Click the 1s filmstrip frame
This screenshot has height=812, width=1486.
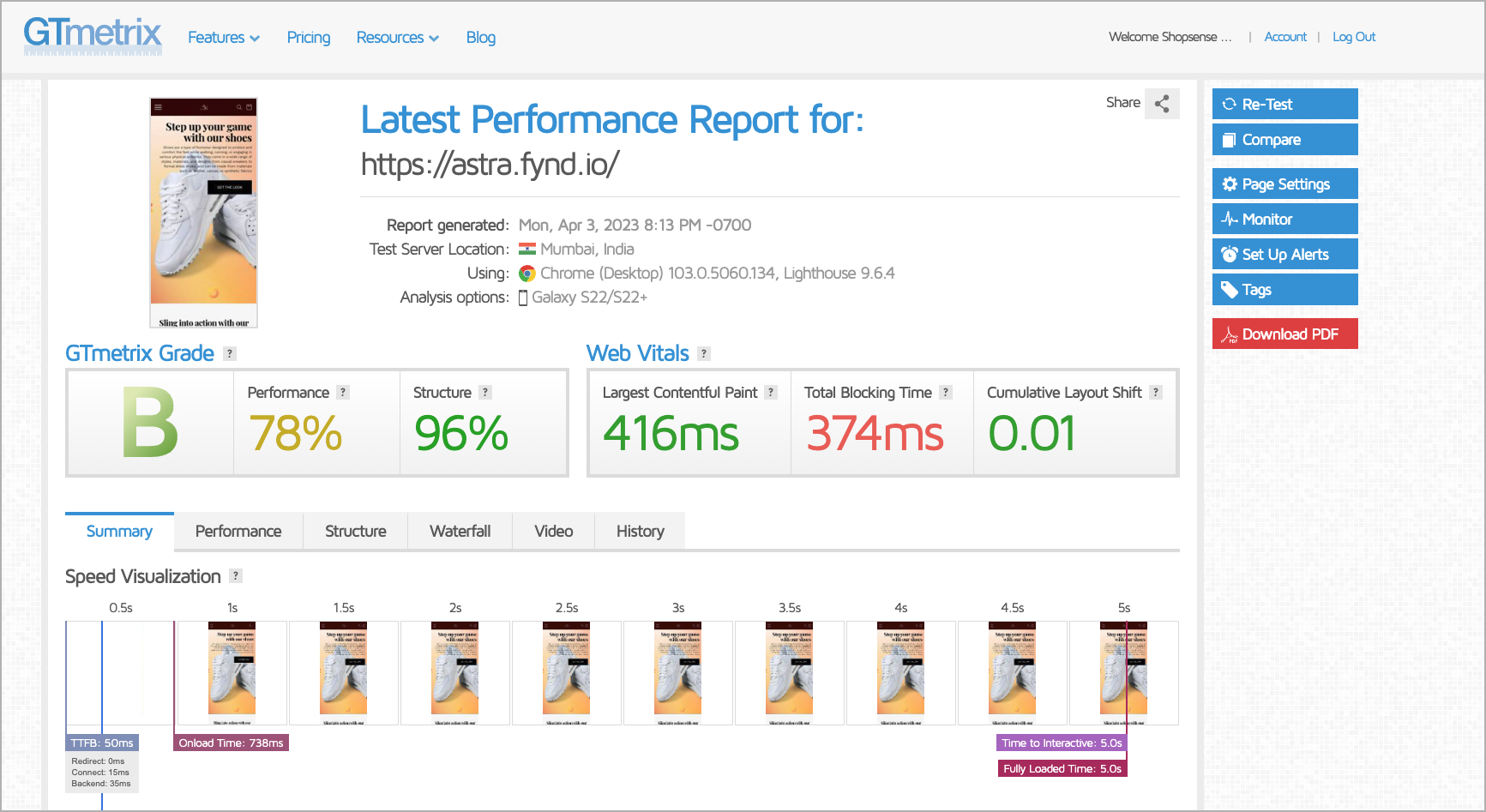pyautogui.click(x=232, y=673)
